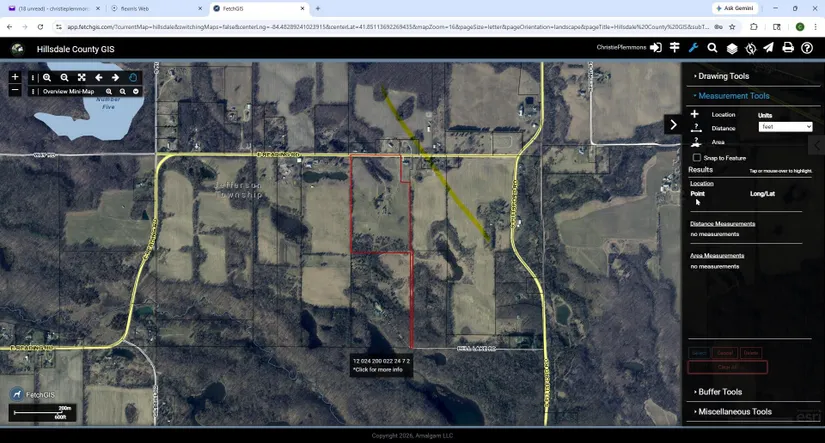
Task: Click the print map icon
Action: coord(788,48)
